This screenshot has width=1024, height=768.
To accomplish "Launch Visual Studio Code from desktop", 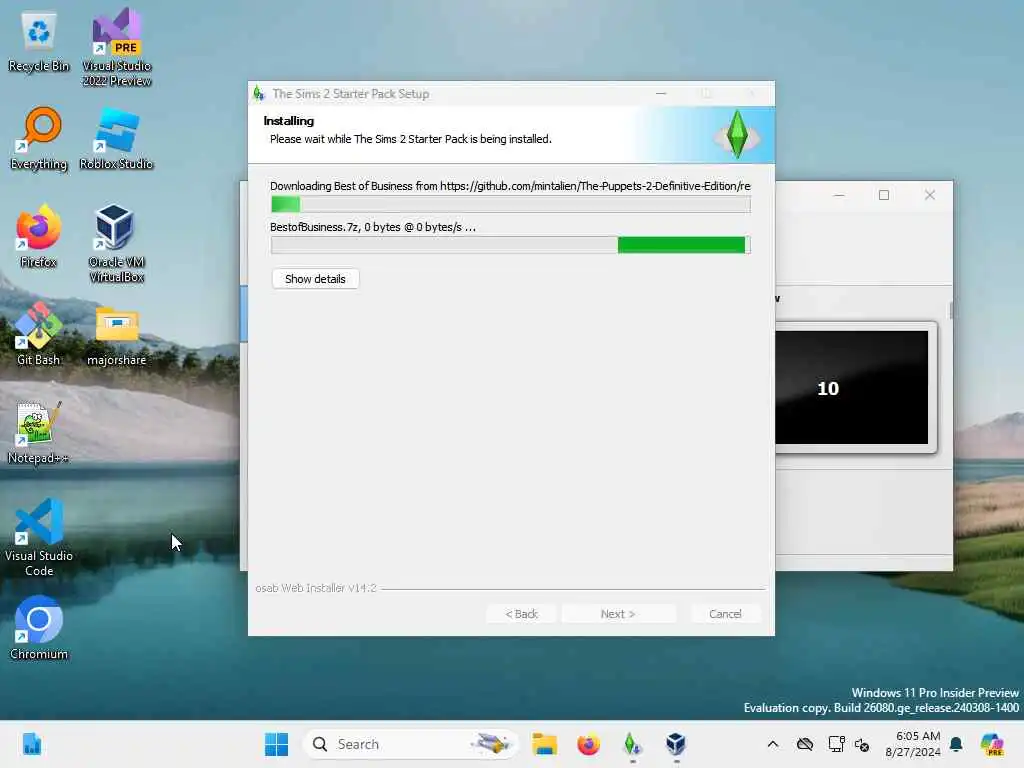I will tap(39, 537).
